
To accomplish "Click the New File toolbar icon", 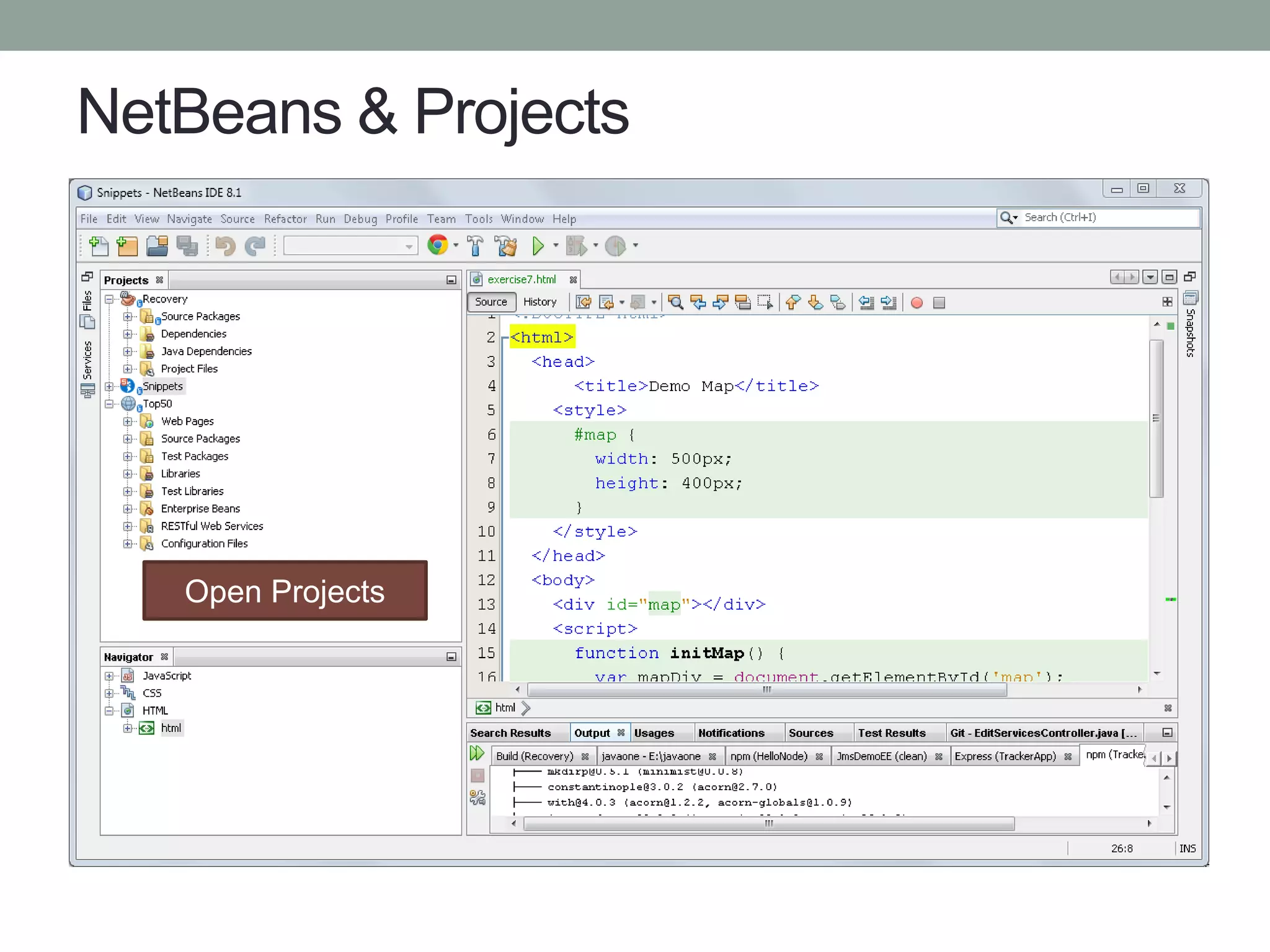I will point(99,246).
